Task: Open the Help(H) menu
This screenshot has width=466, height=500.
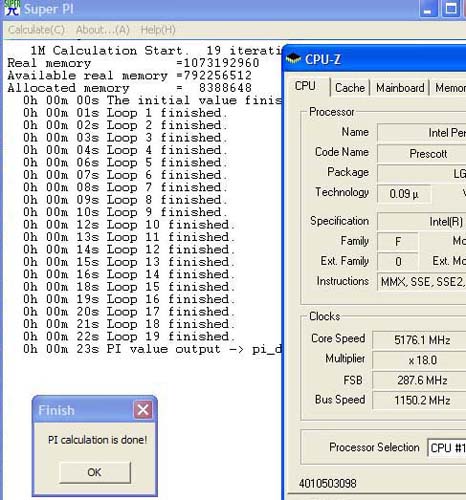Action: click(x=158, y=30)
